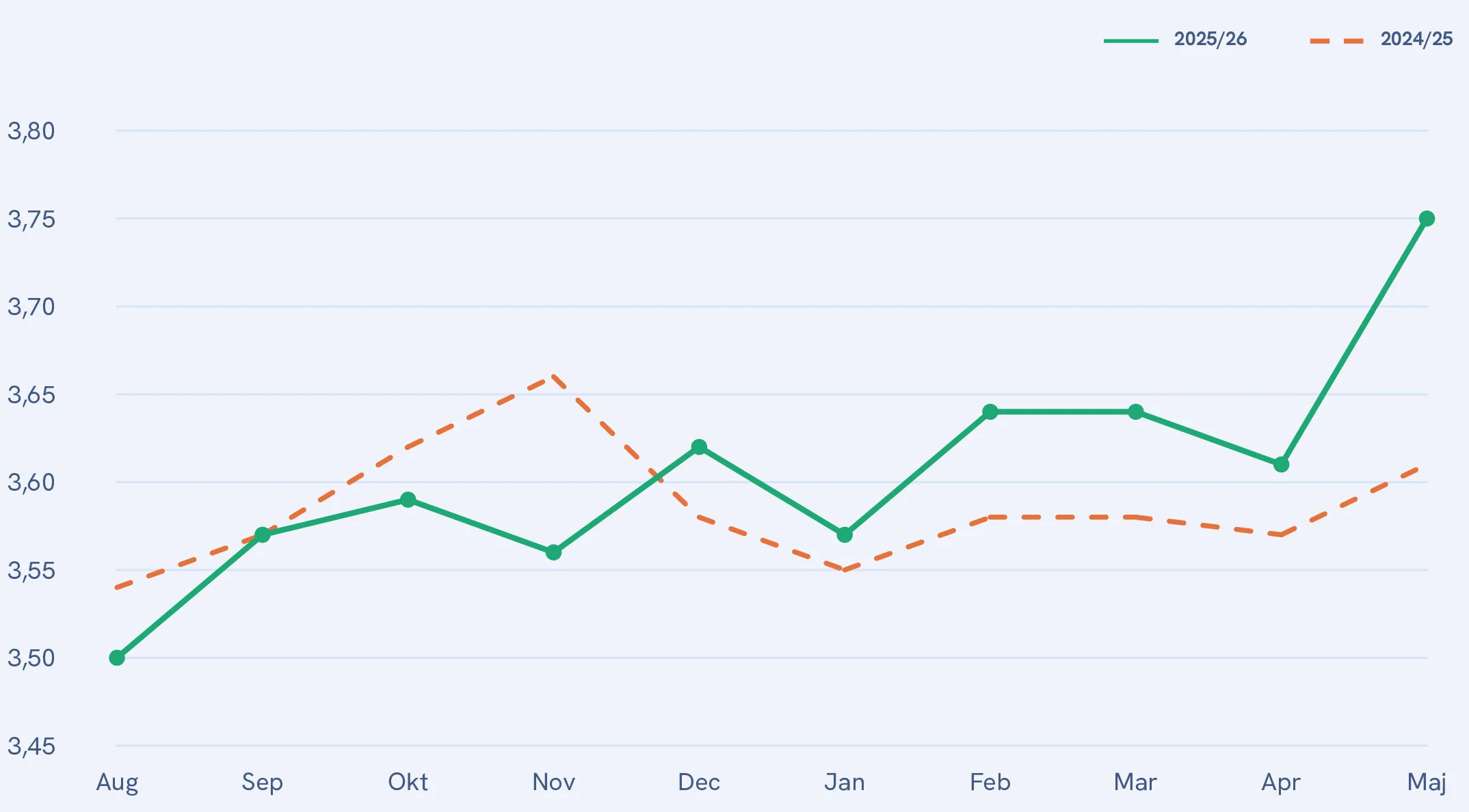Select the green Okt data point
The width and height of the screenshot is (1469, 812).
coord(408,500)
